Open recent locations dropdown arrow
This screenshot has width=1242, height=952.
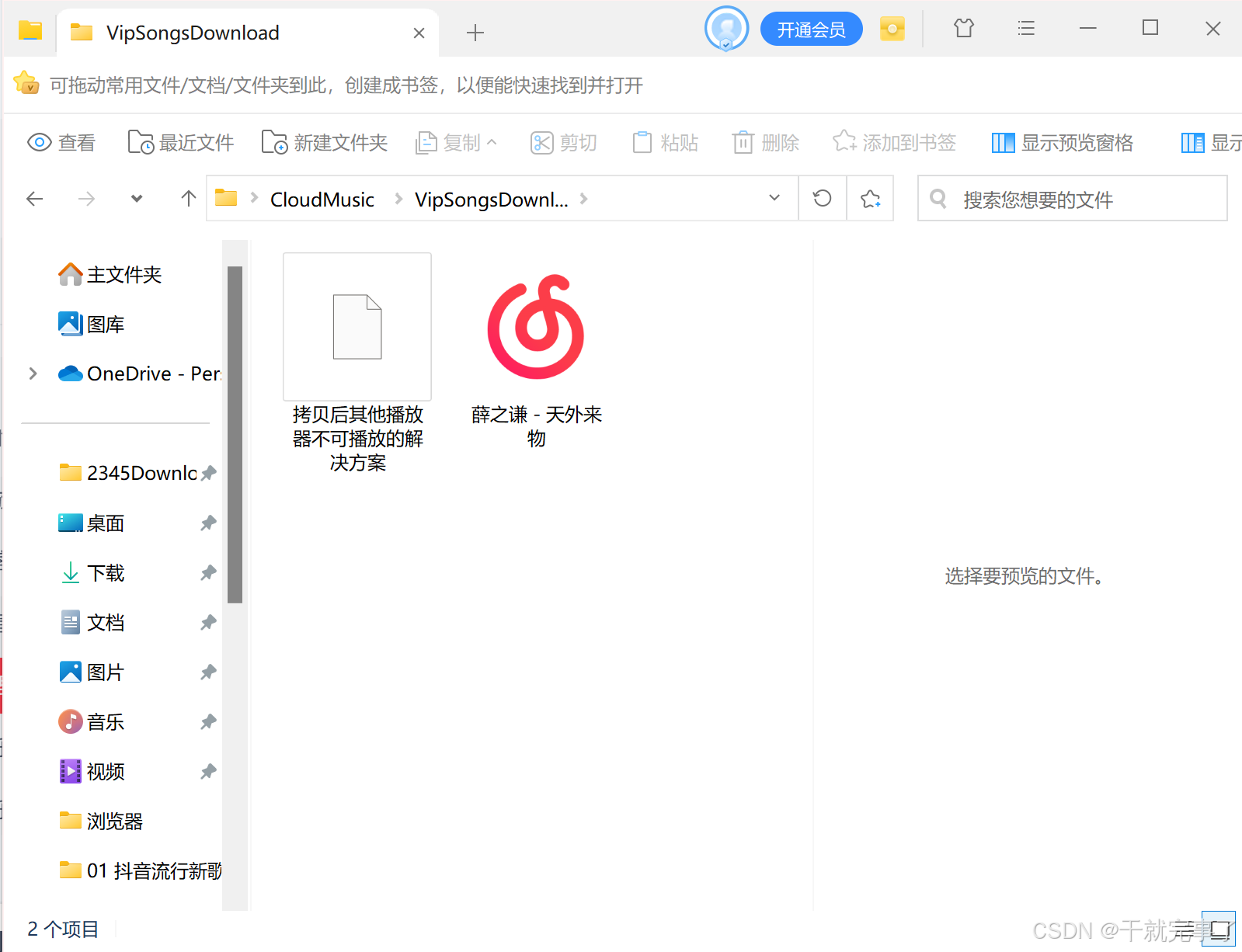(x=137, y=199)
